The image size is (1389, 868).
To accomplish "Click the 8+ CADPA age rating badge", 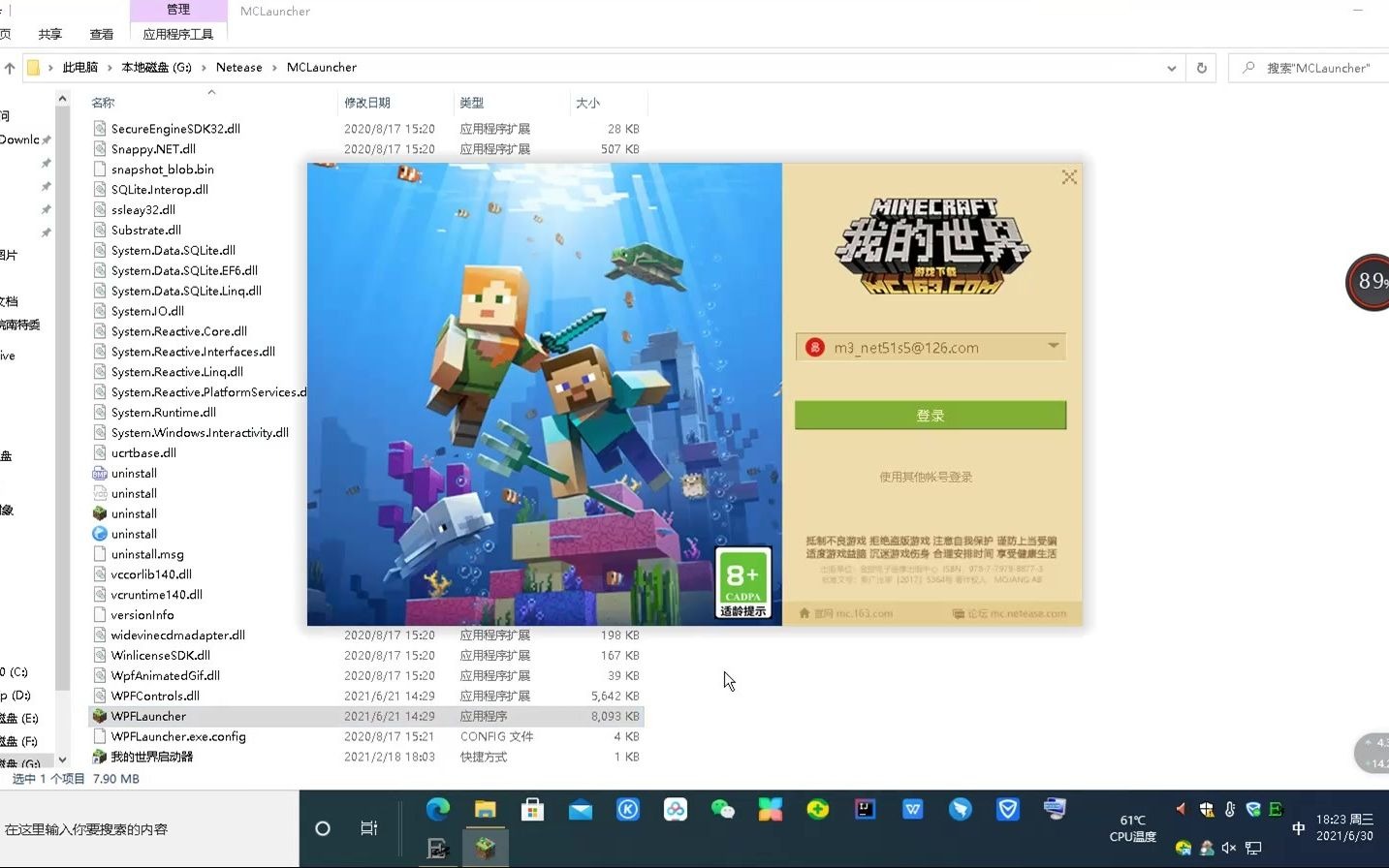I will pos(743,582).
